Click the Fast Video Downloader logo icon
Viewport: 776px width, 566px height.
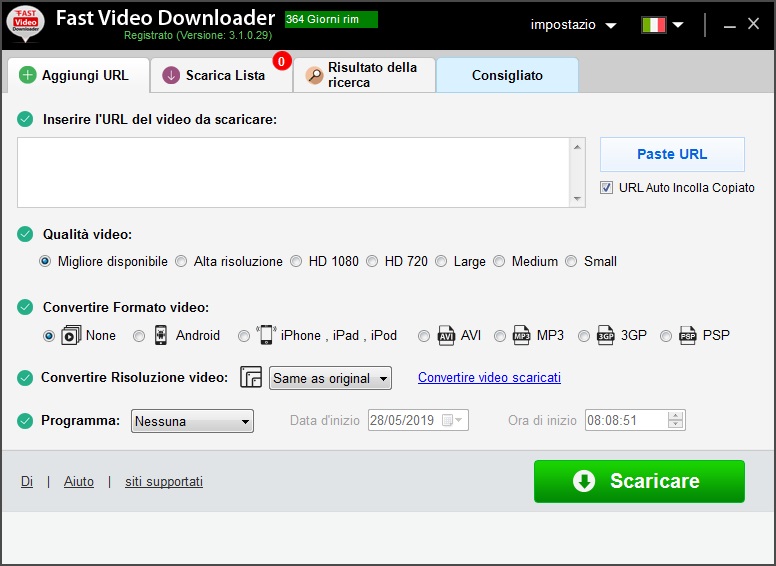pyautogui.click(x=25, y=24)
